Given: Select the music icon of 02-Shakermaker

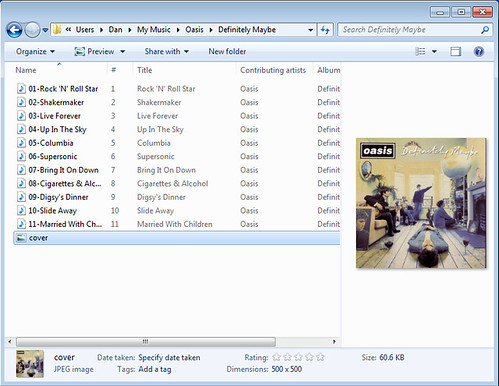Looking at the screenshot, I should tap(21, 102).
